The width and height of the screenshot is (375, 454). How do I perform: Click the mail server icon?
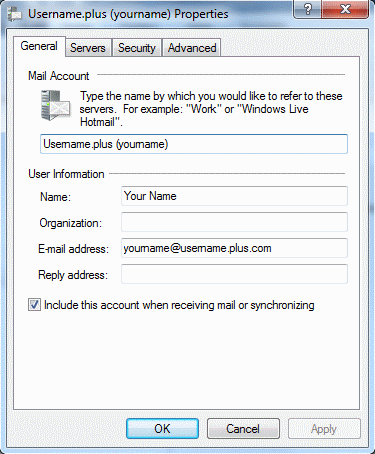pyautogui.click(x=55, y=105)
